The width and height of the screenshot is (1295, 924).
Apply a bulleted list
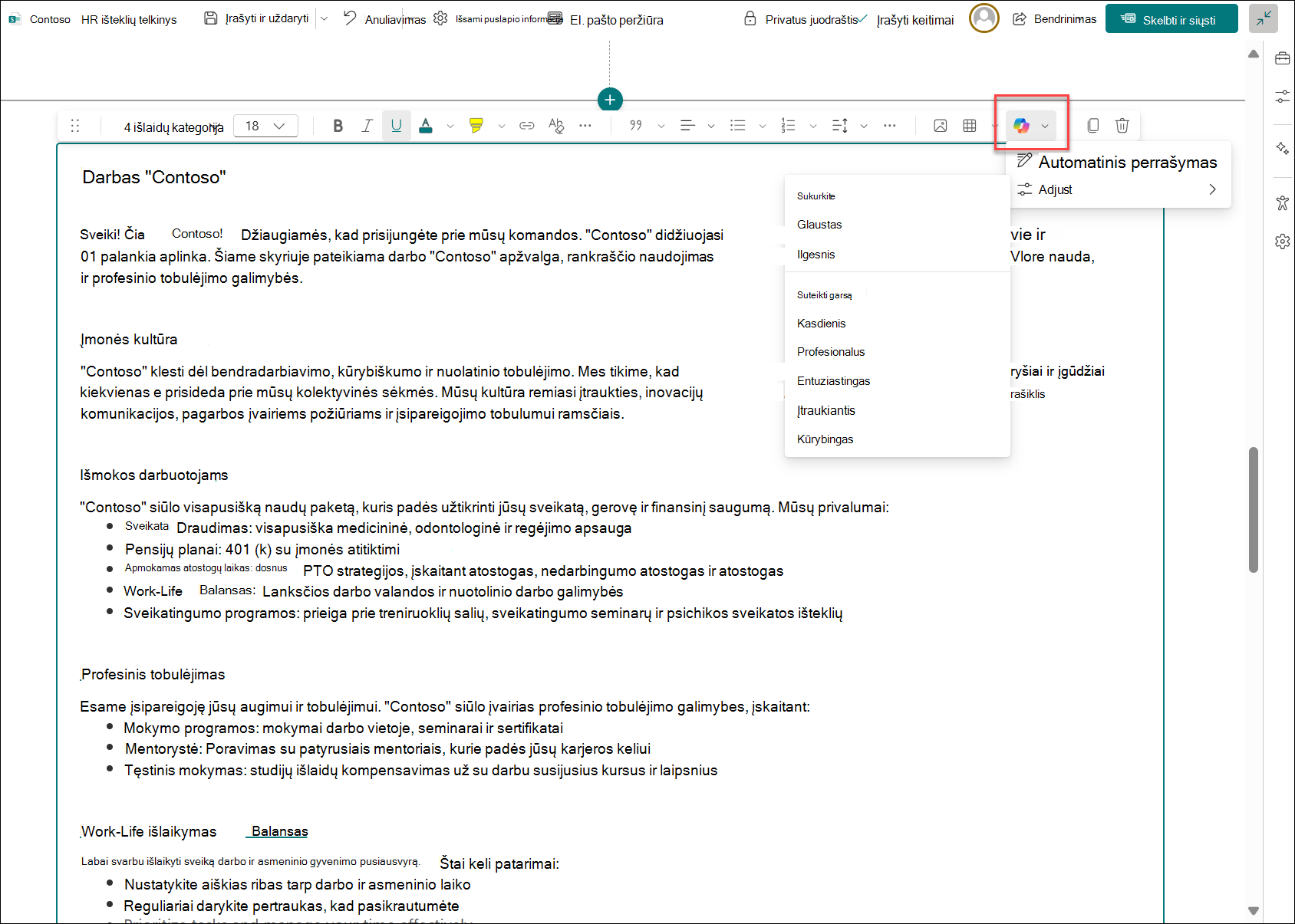point(738,126)
